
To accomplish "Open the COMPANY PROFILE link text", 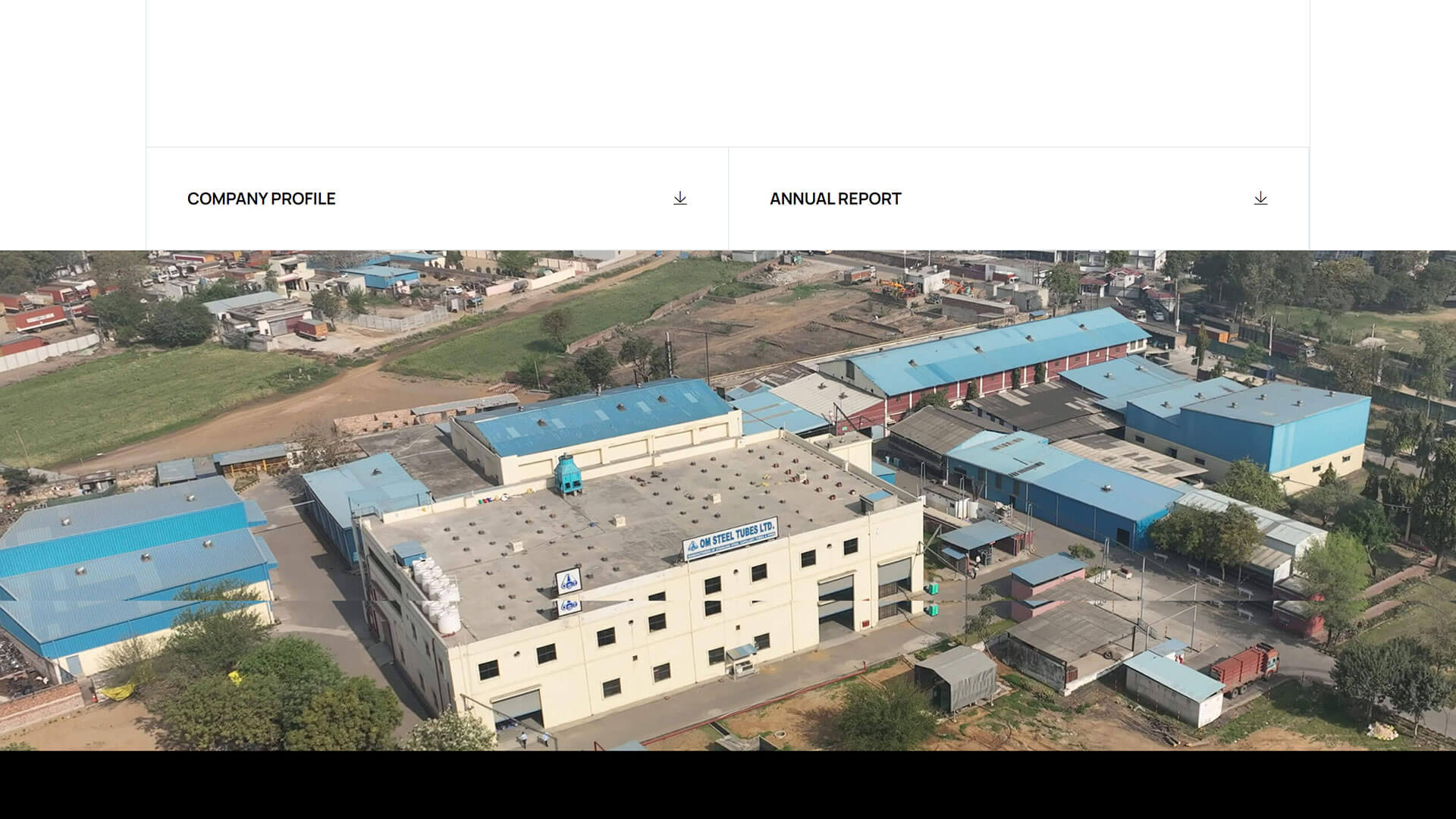I will (x=261, y=199).
